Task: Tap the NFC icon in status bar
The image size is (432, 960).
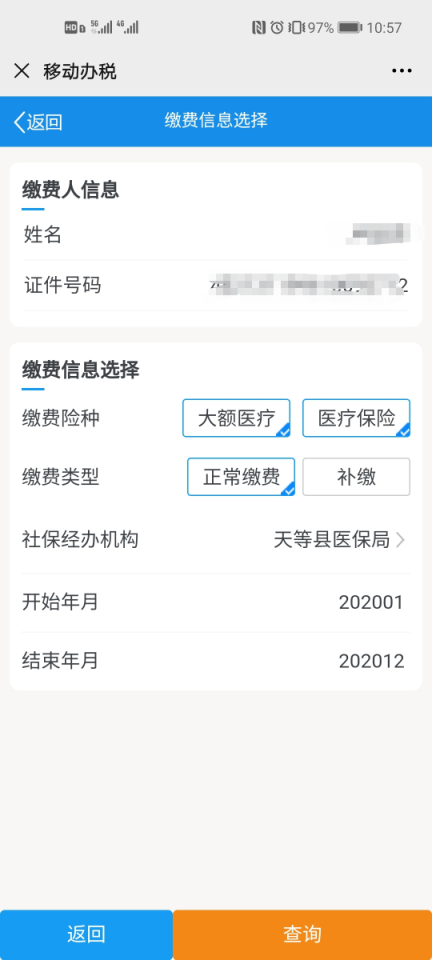Action: click(x=259, y=28)
